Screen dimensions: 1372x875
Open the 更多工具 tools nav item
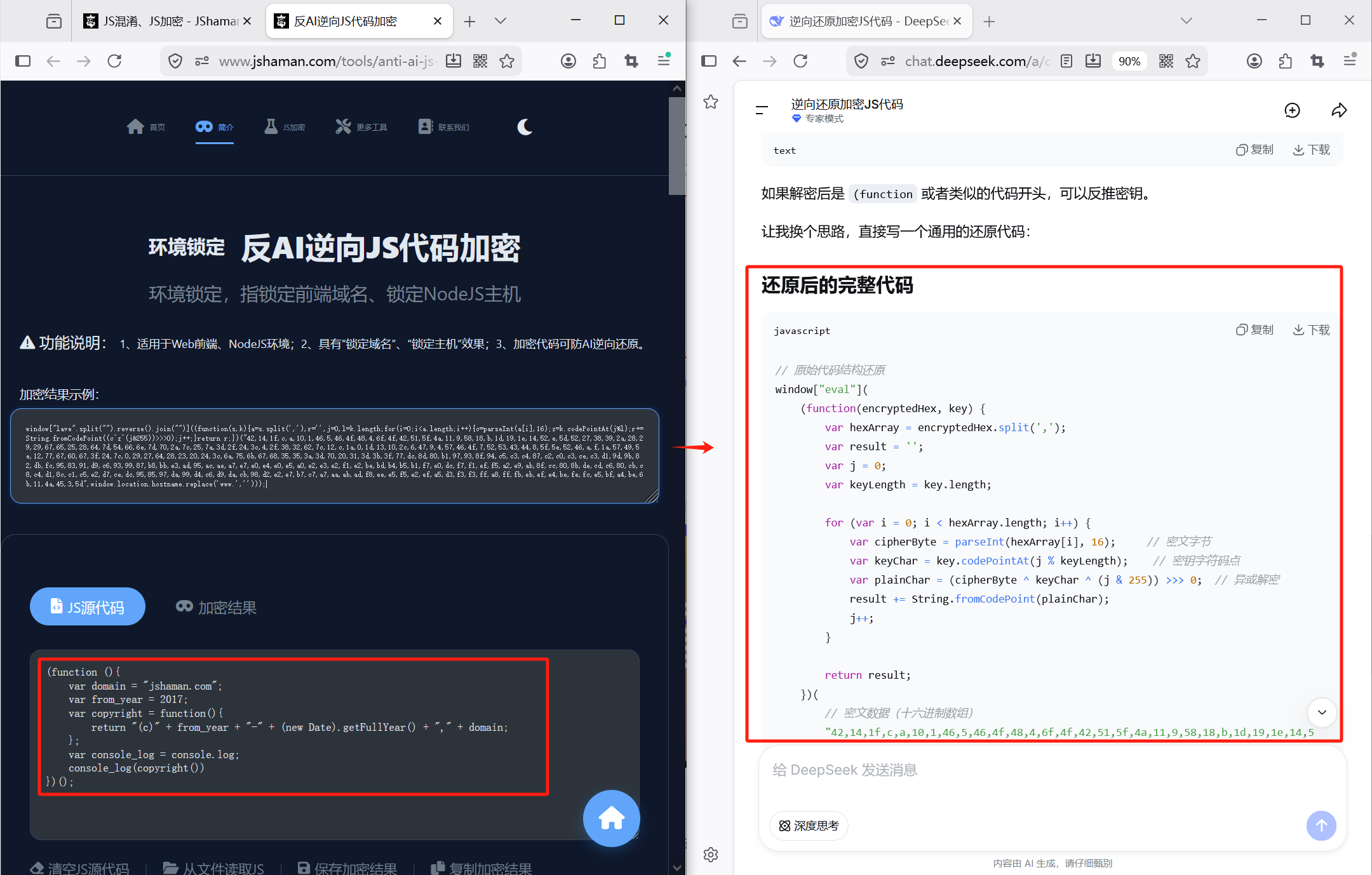click(x=361, y=127)
